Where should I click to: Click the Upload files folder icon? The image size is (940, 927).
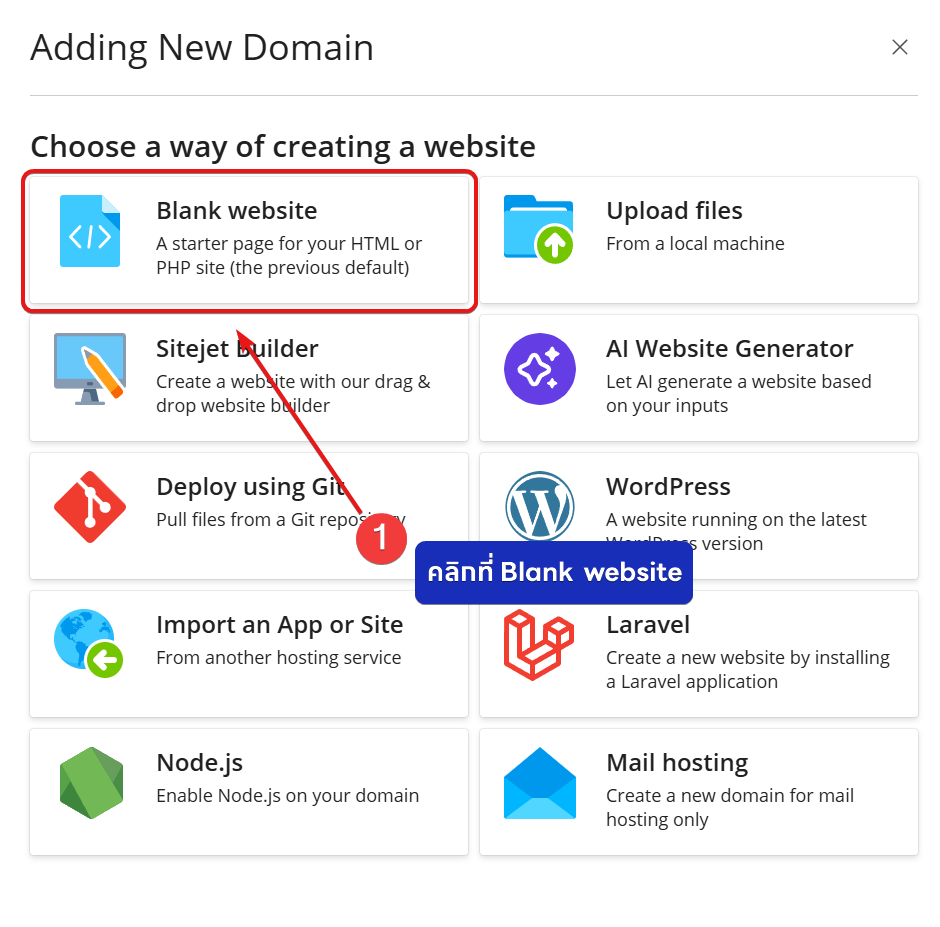539,230
